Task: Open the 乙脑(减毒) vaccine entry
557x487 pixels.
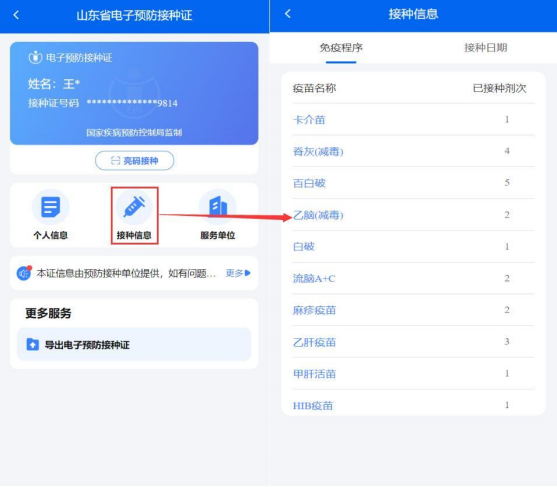Action: (x=413, y=215)
